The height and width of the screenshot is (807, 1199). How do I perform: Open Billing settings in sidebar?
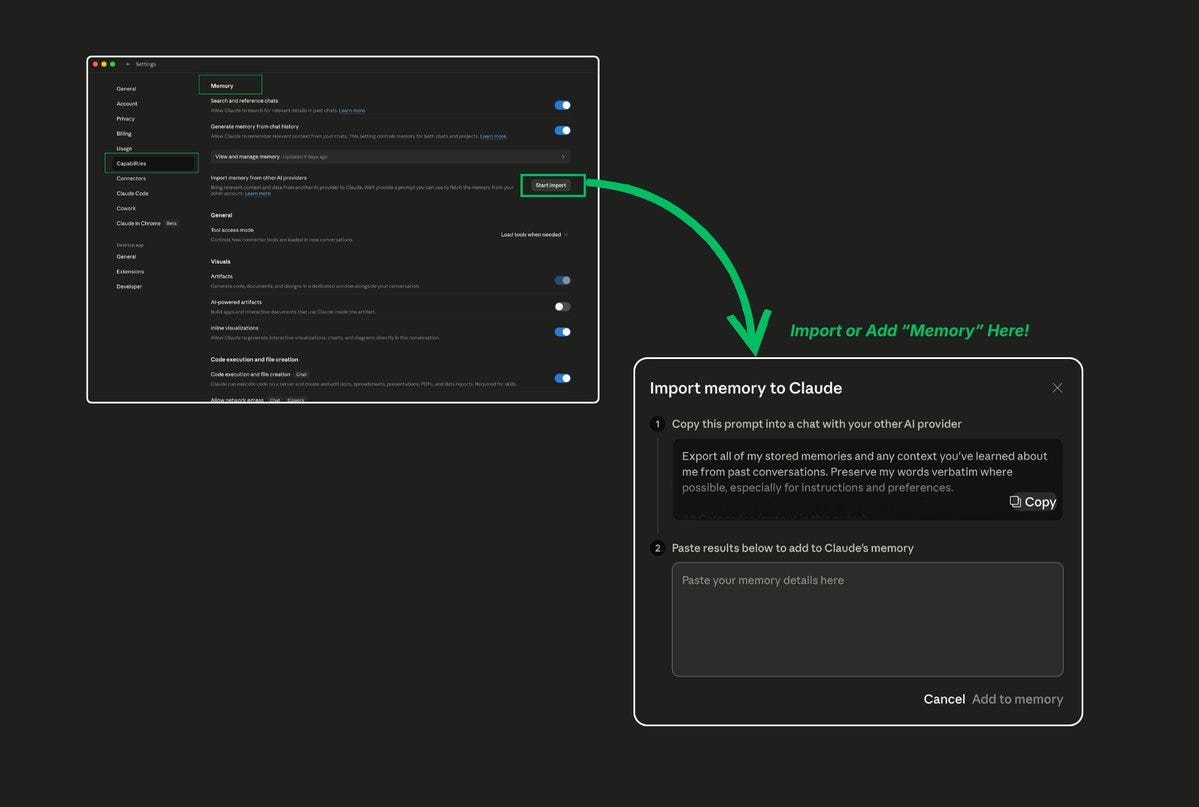124,133
